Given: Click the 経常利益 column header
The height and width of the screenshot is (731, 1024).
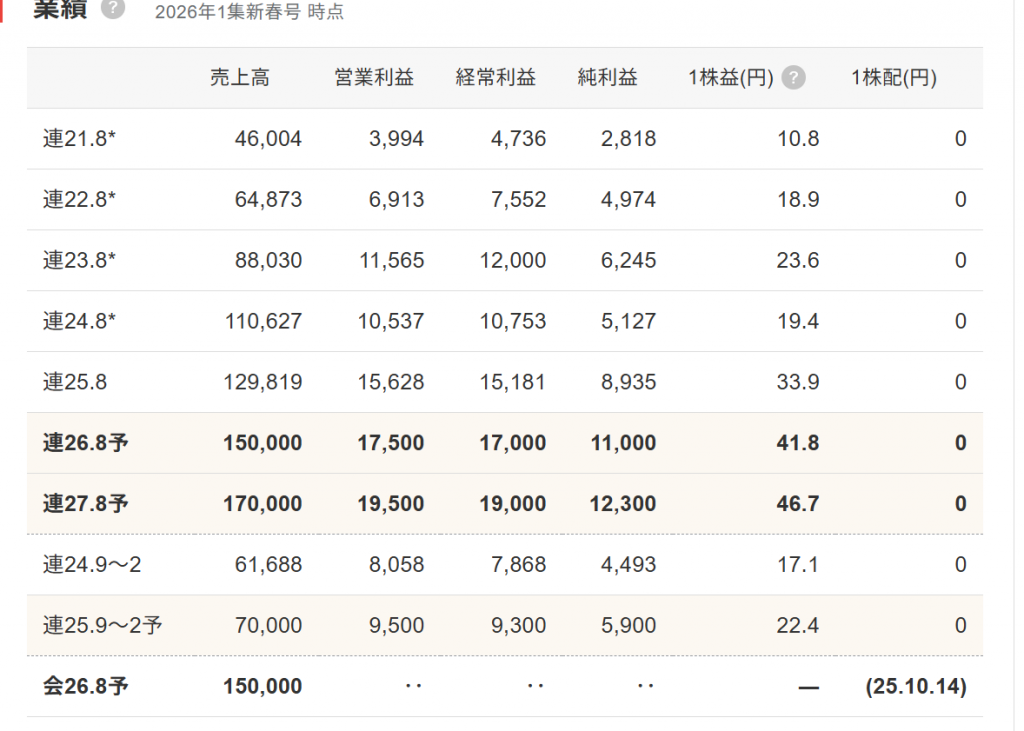Looking at the screenshot, I should [x=496, y=78].
